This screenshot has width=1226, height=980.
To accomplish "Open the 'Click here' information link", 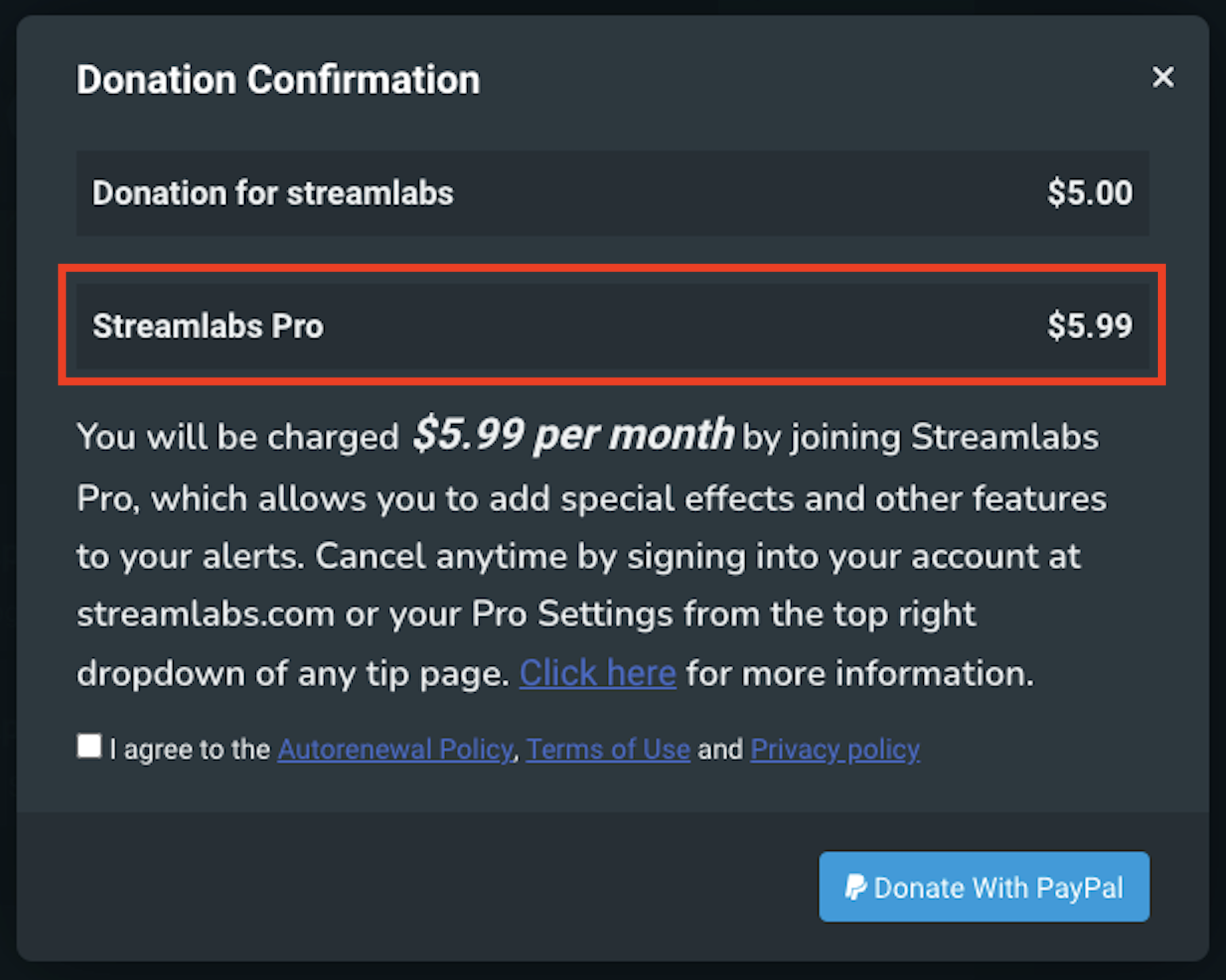I will coord(597,672).
